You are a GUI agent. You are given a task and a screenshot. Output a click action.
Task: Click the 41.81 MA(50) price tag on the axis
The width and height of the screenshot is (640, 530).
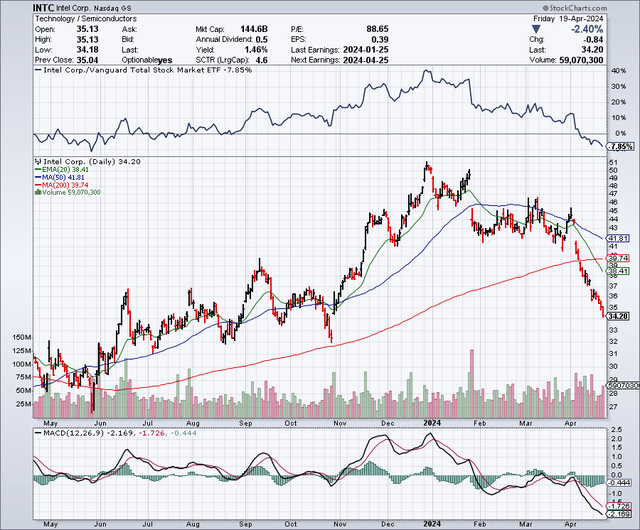(x=618, y=238)
